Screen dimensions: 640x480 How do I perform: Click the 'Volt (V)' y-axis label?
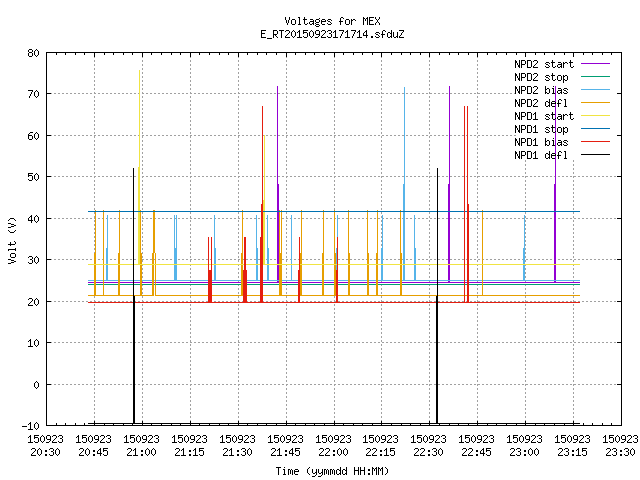12,240
